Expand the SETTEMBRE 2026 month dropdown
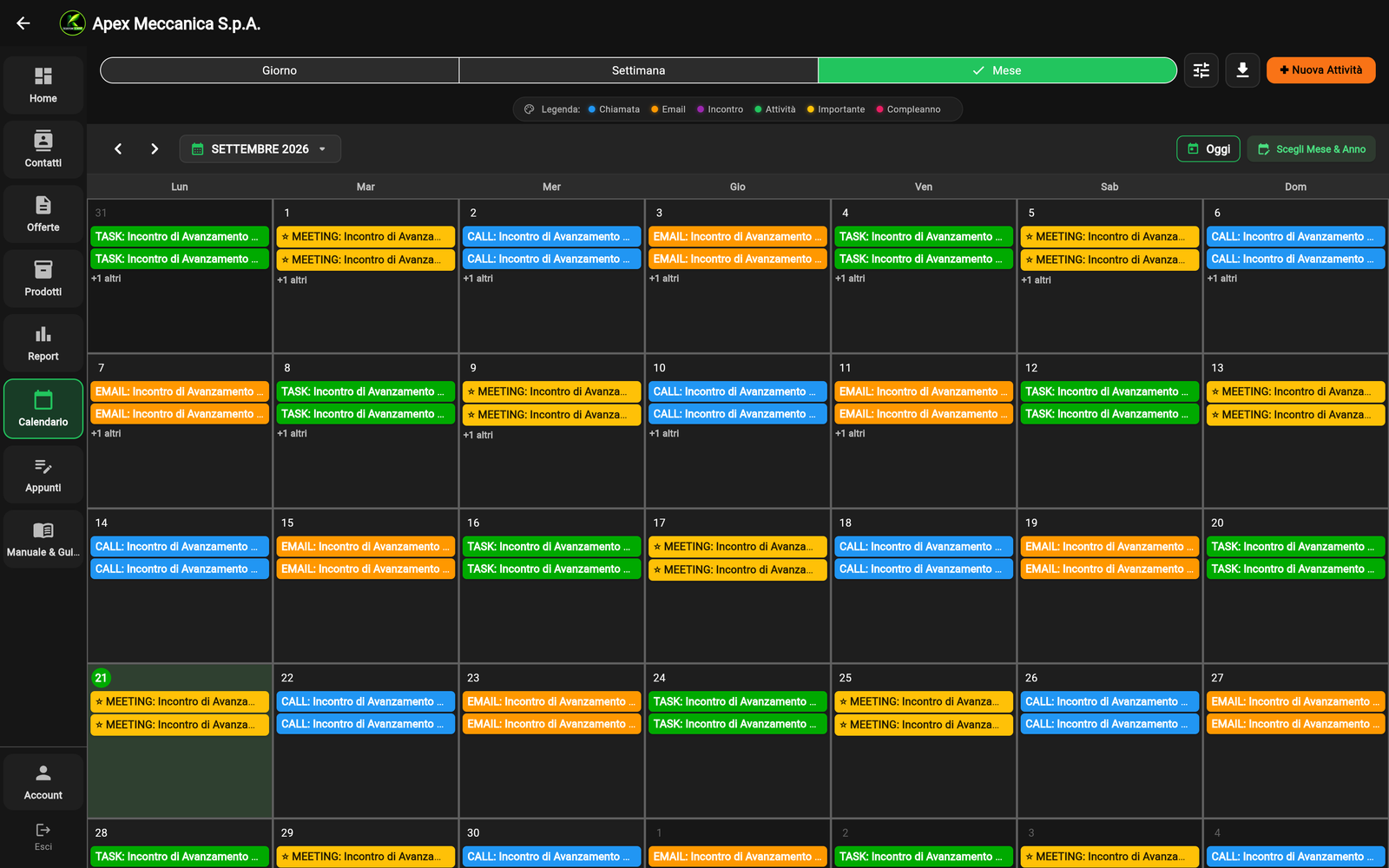 [x=260, y=149]
